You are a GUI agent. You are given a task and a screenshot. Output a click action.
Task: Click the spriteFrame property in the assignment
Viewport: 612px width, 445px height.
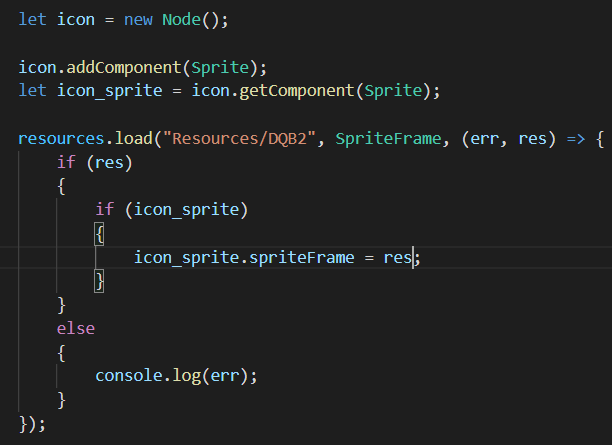pos(301,257)
